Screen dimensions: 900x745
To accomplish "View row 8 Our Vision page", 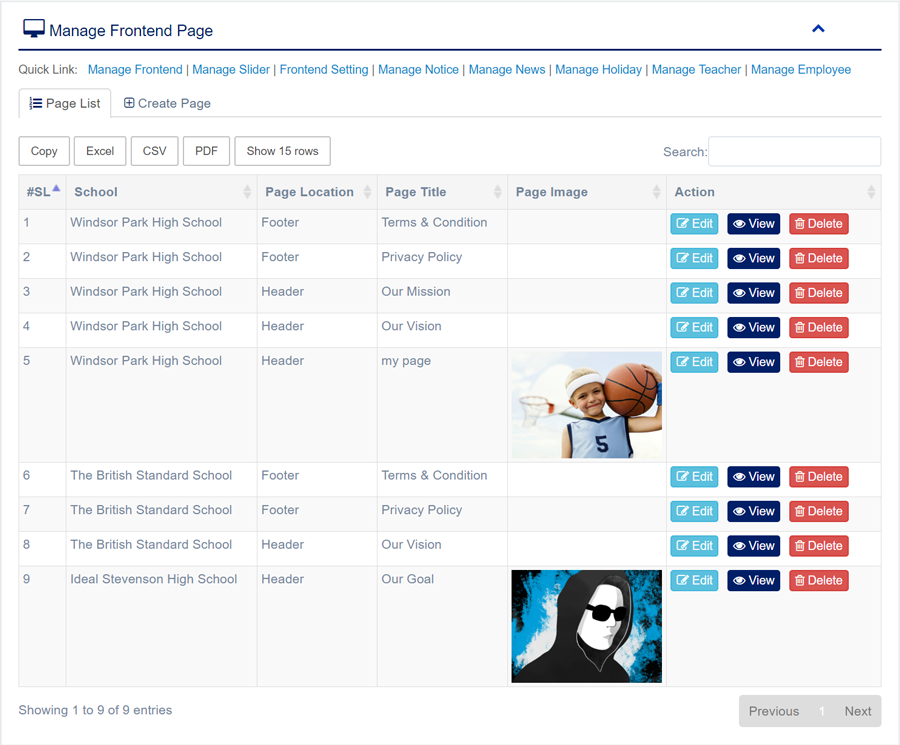I will pos(754,546).
